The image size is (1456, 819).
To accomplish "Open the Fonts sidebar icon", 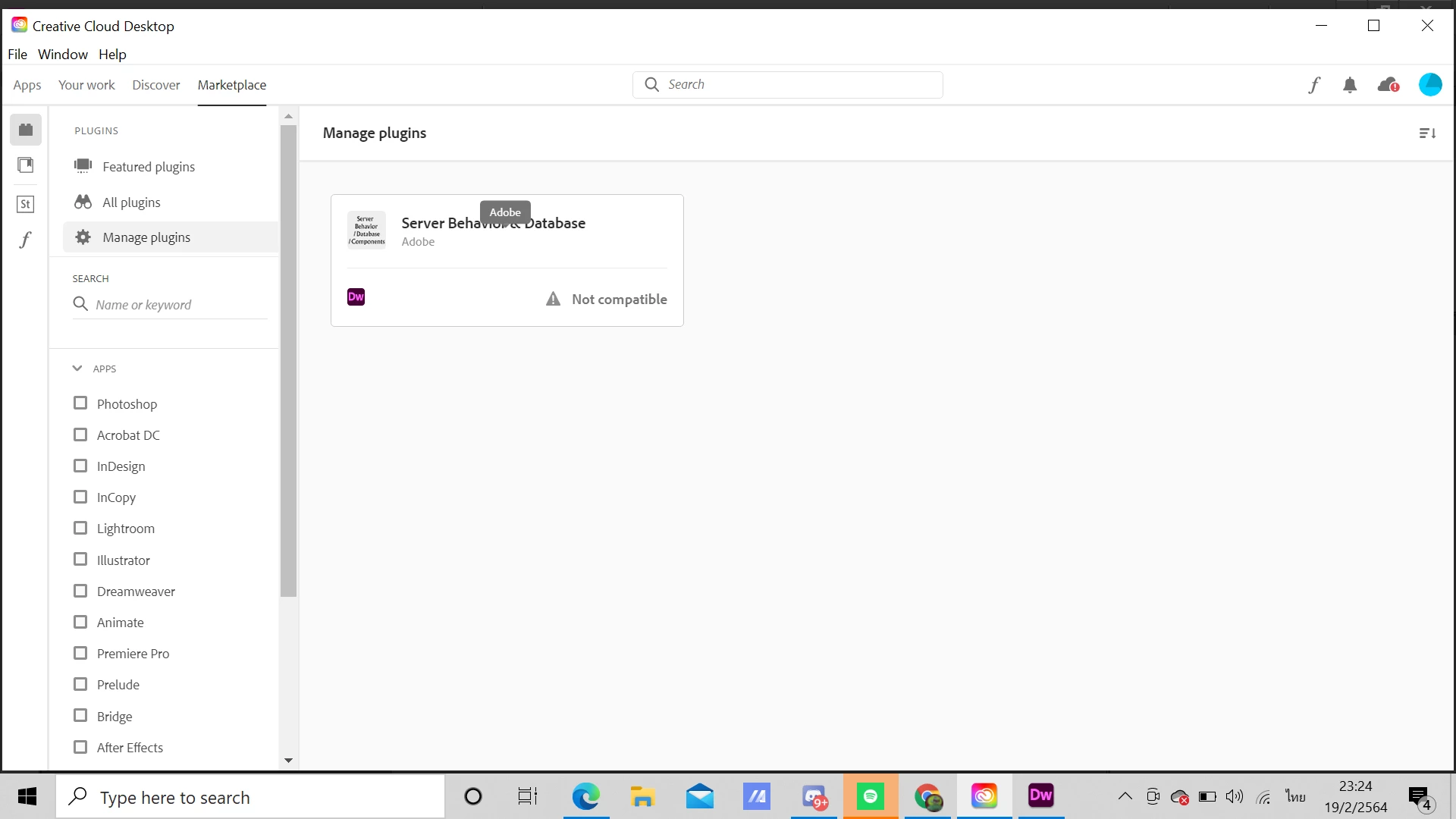I will point(26,240).
